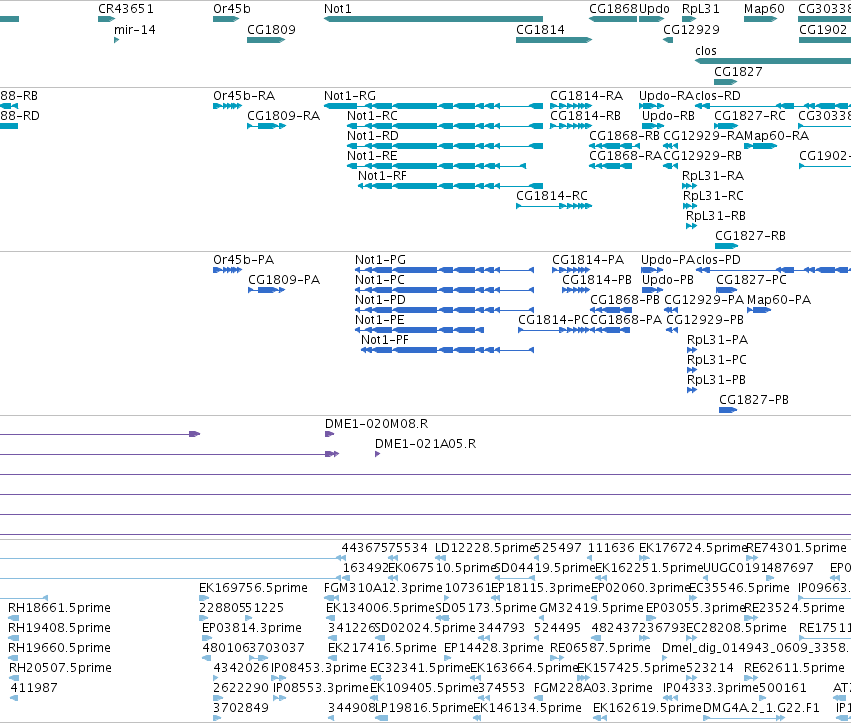The height and width of the screenshot is (723, 851).
Task: Click the FGM310A12.3prime EST label
Action: [x=383, y=588]
